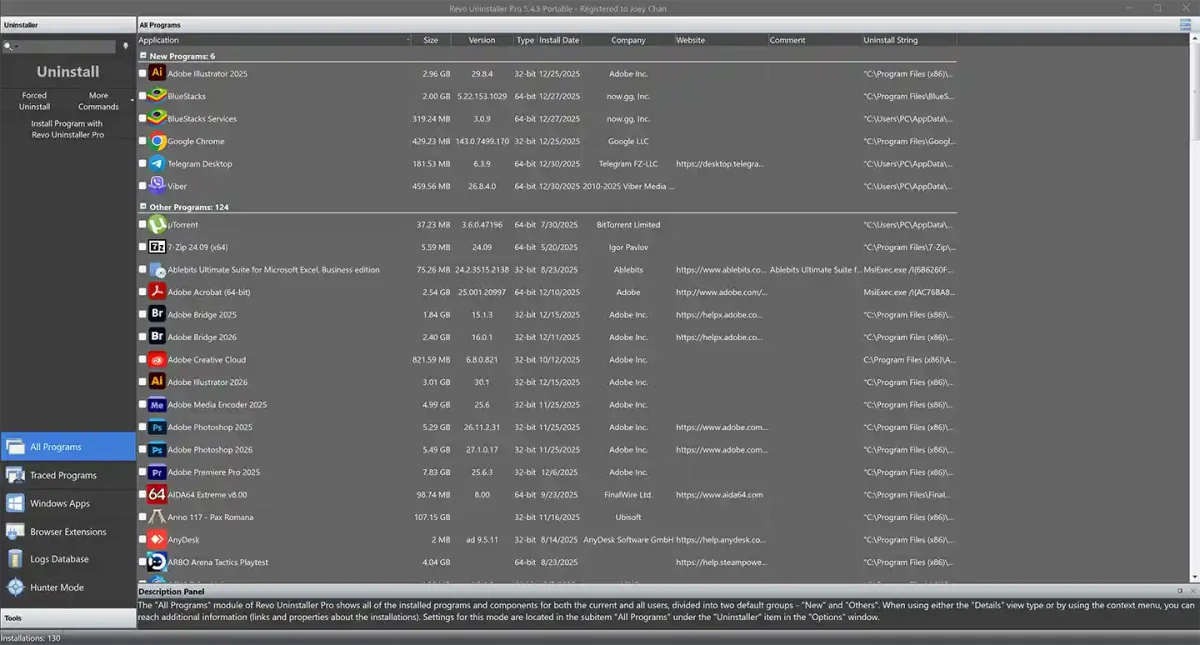
Task: Click the Viber application icon
Action: click(157, 186)
